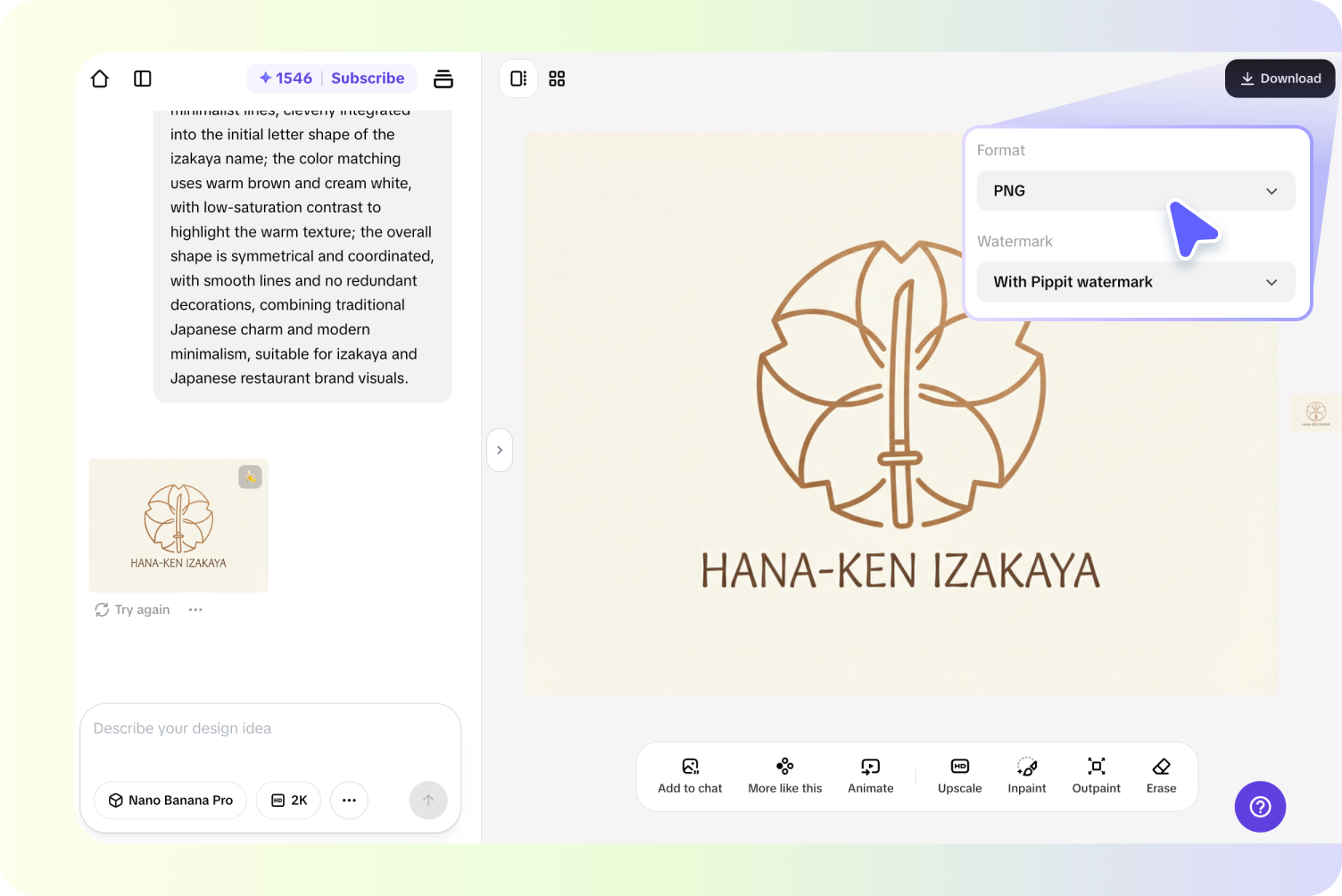Download the logo image
This screenshot has height=896, width=1342.
pyautogui.click(x=1280, y=79)
